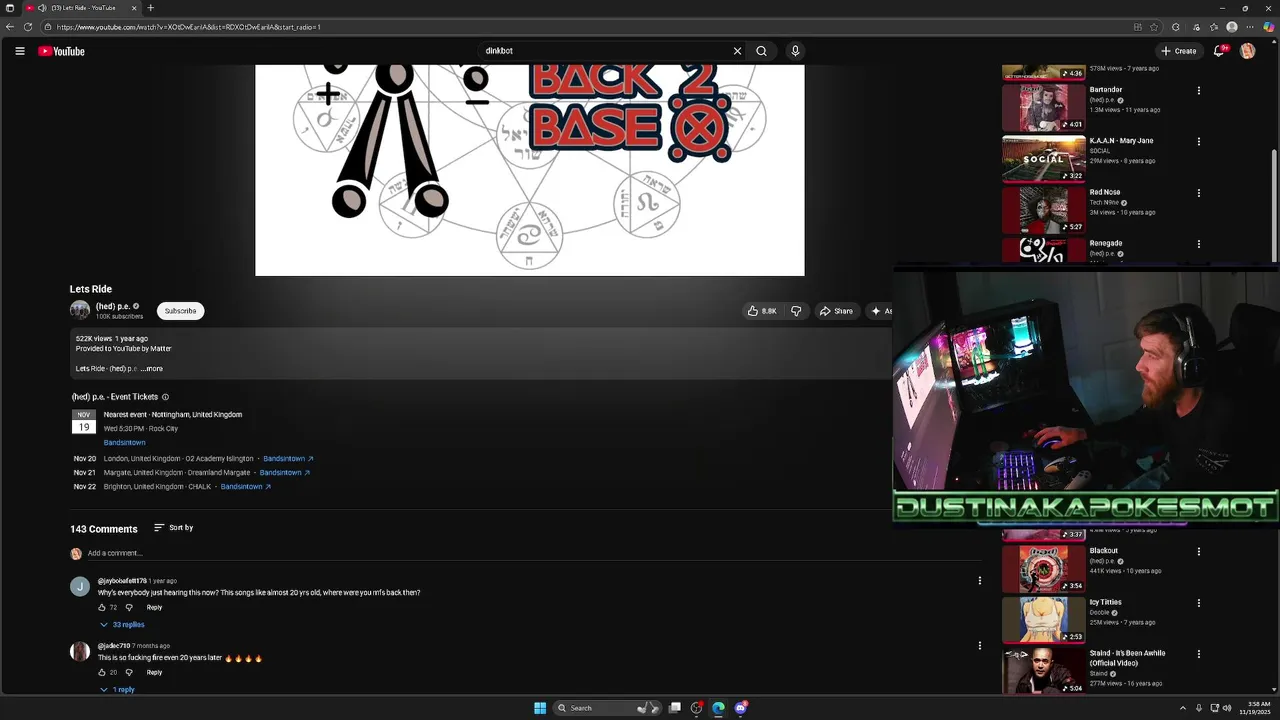Open a new browser tab
1280x720 pixels.
pos(151,8)
